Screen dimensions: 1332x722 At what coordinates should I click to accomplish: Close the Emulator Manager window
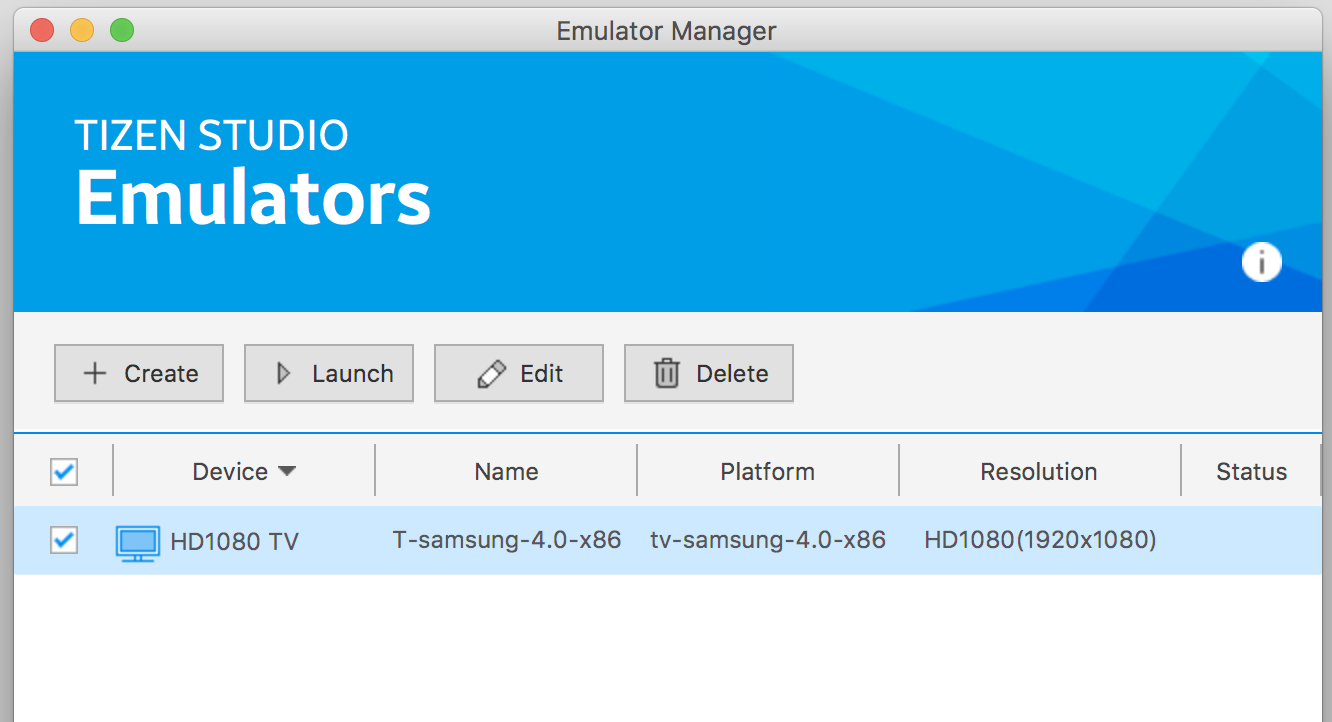pyautogui.click(x=42, y=30)
